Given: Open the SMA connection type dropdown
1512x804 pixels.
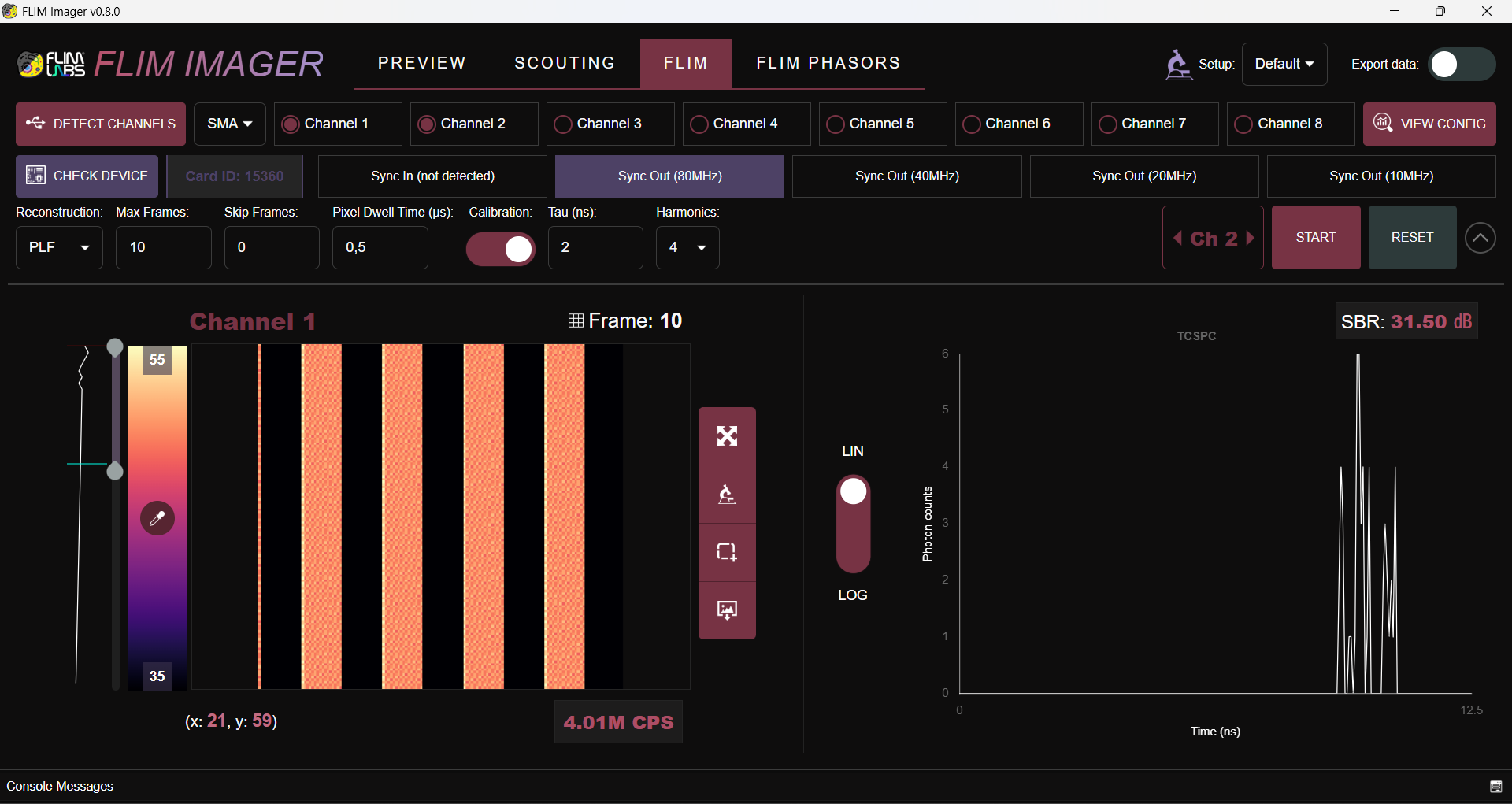Looking at the screenshot, I should [230, 124].
